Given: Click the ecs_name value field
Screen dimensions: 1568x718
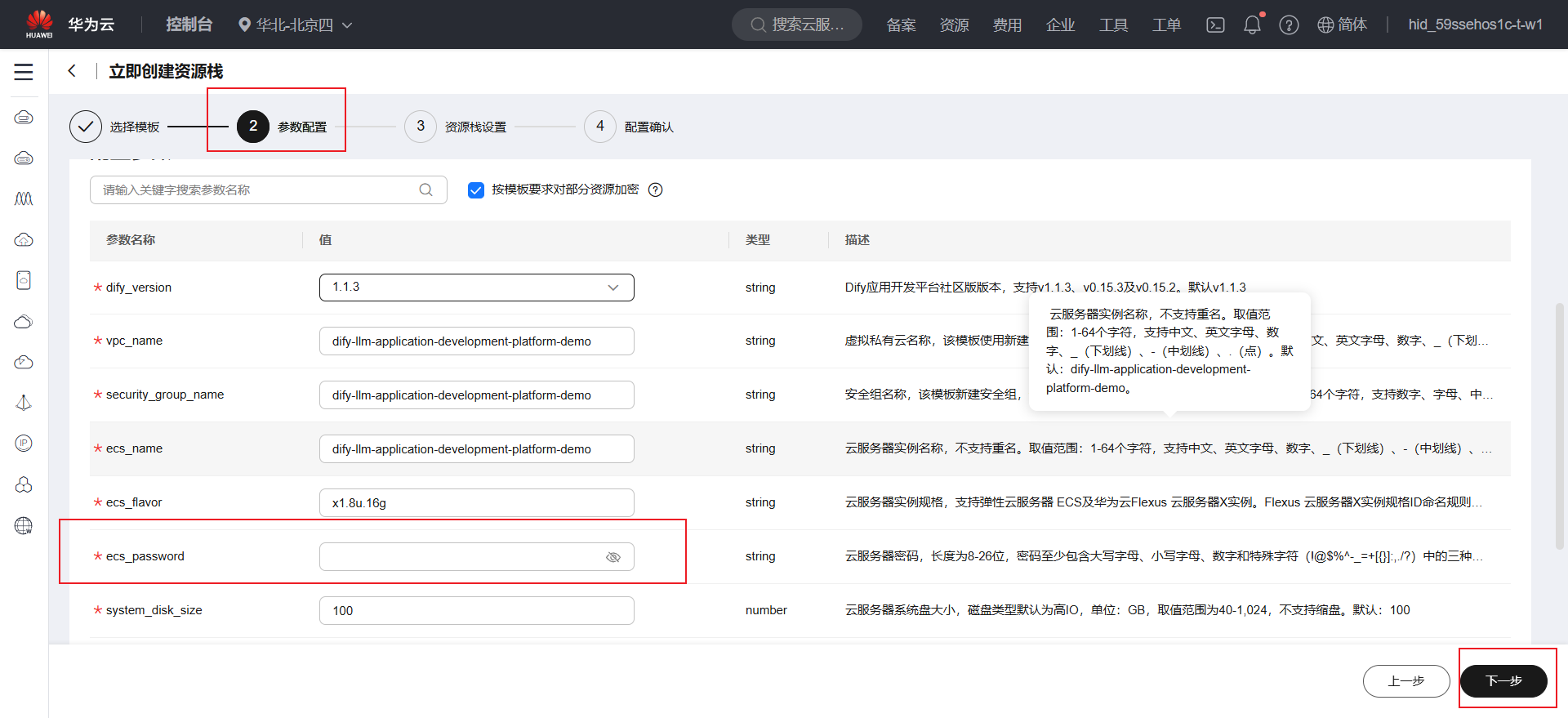Looking at the screenshot, I should [477, 449].
